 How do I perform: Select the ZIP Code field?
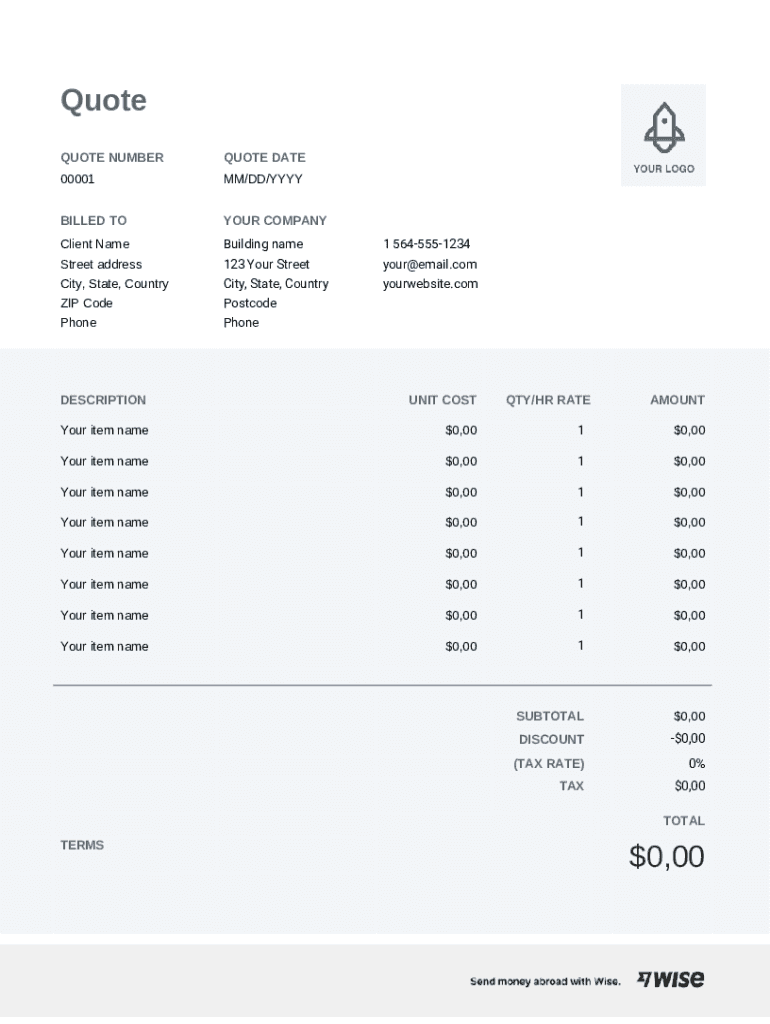[87, 303]
